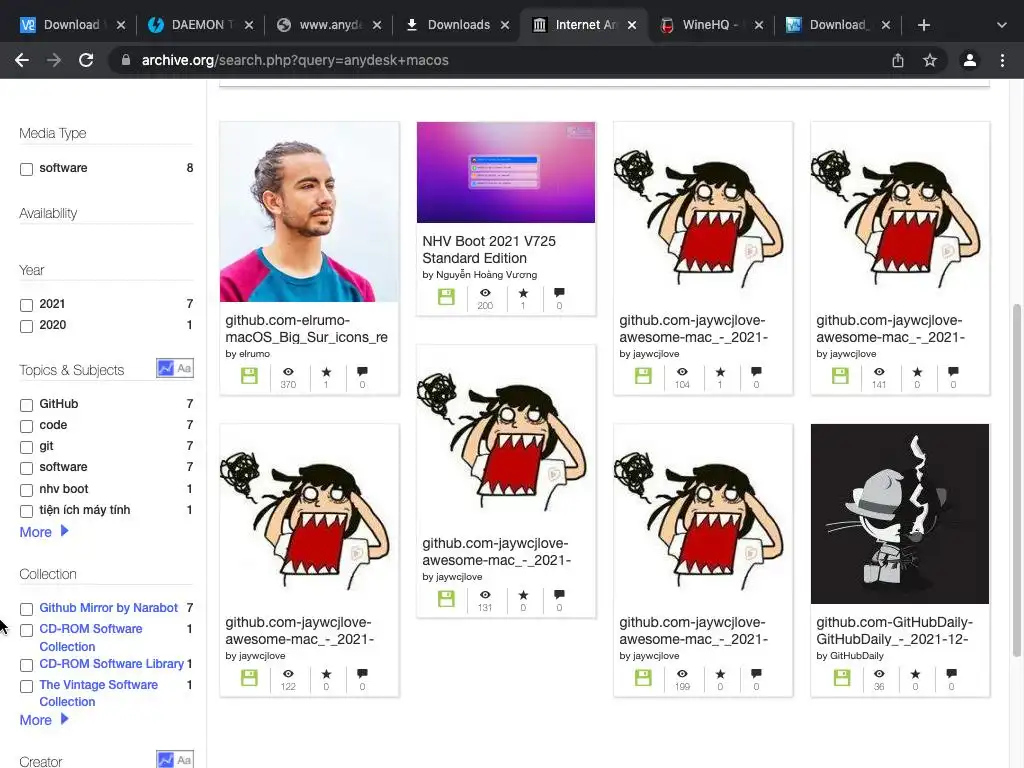Click the chart icon in Creator header
This screenshot has width=1024, height=768.
tap(166, 760)
